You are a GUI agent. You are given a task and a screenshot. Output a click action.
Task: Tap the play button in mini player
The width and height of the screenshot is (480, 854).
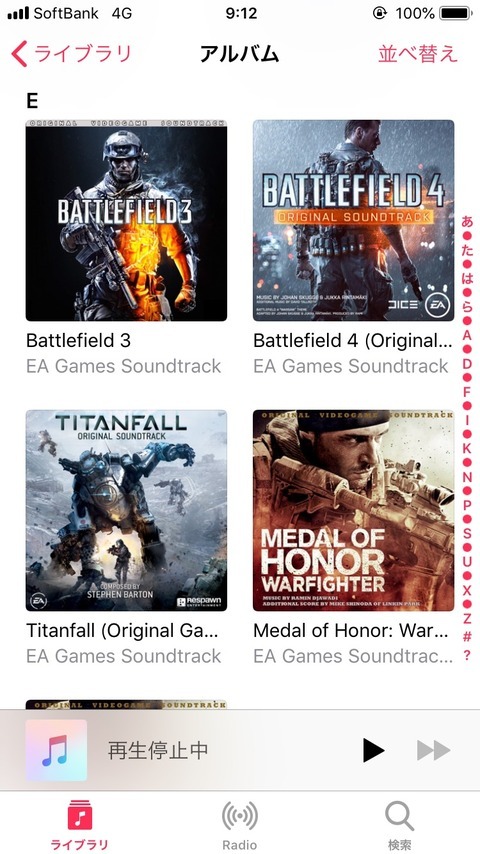click(374, 751)
